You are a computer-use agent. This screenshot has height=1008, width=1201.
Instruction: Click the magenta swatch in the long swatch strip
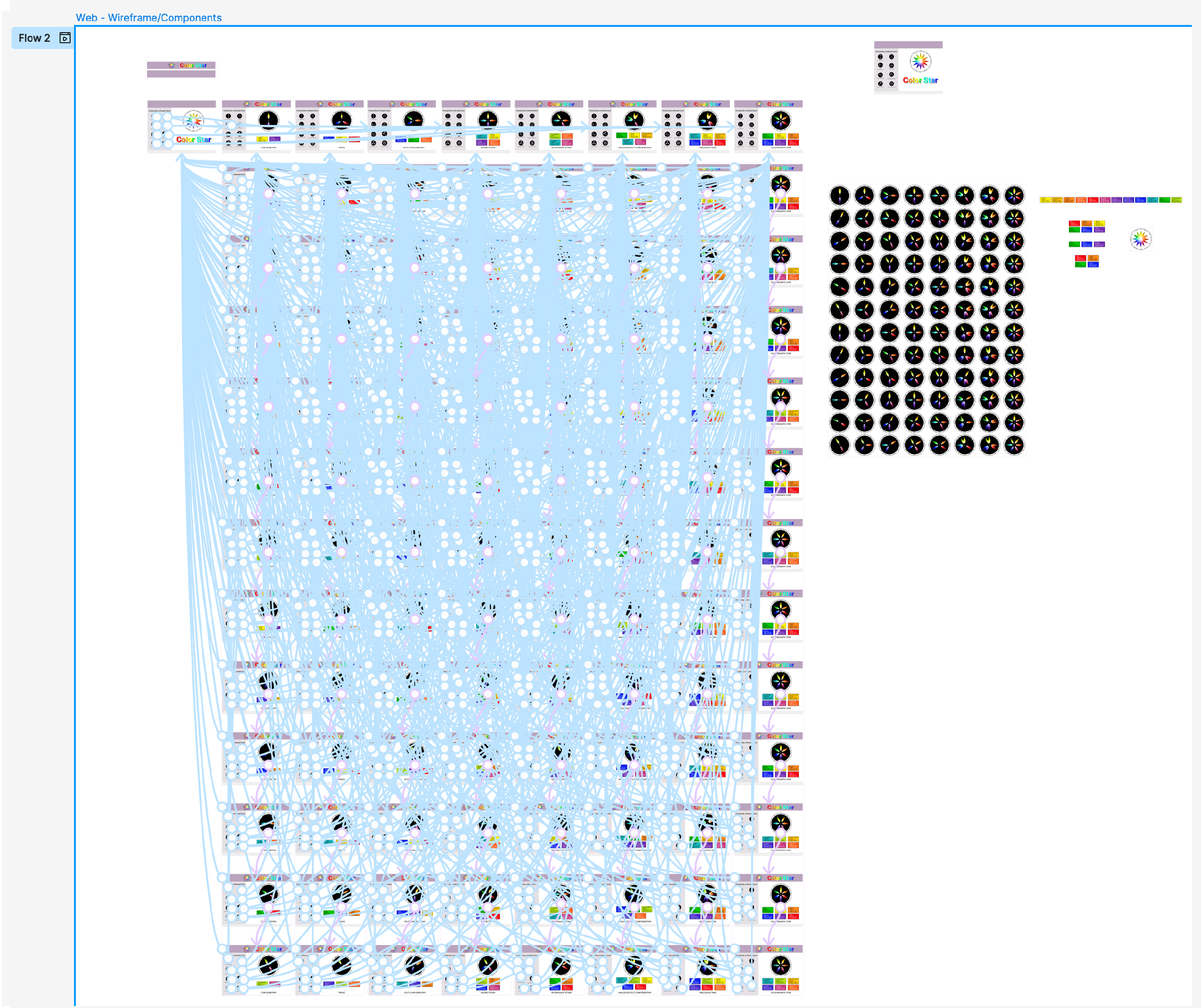(1105, 200)
